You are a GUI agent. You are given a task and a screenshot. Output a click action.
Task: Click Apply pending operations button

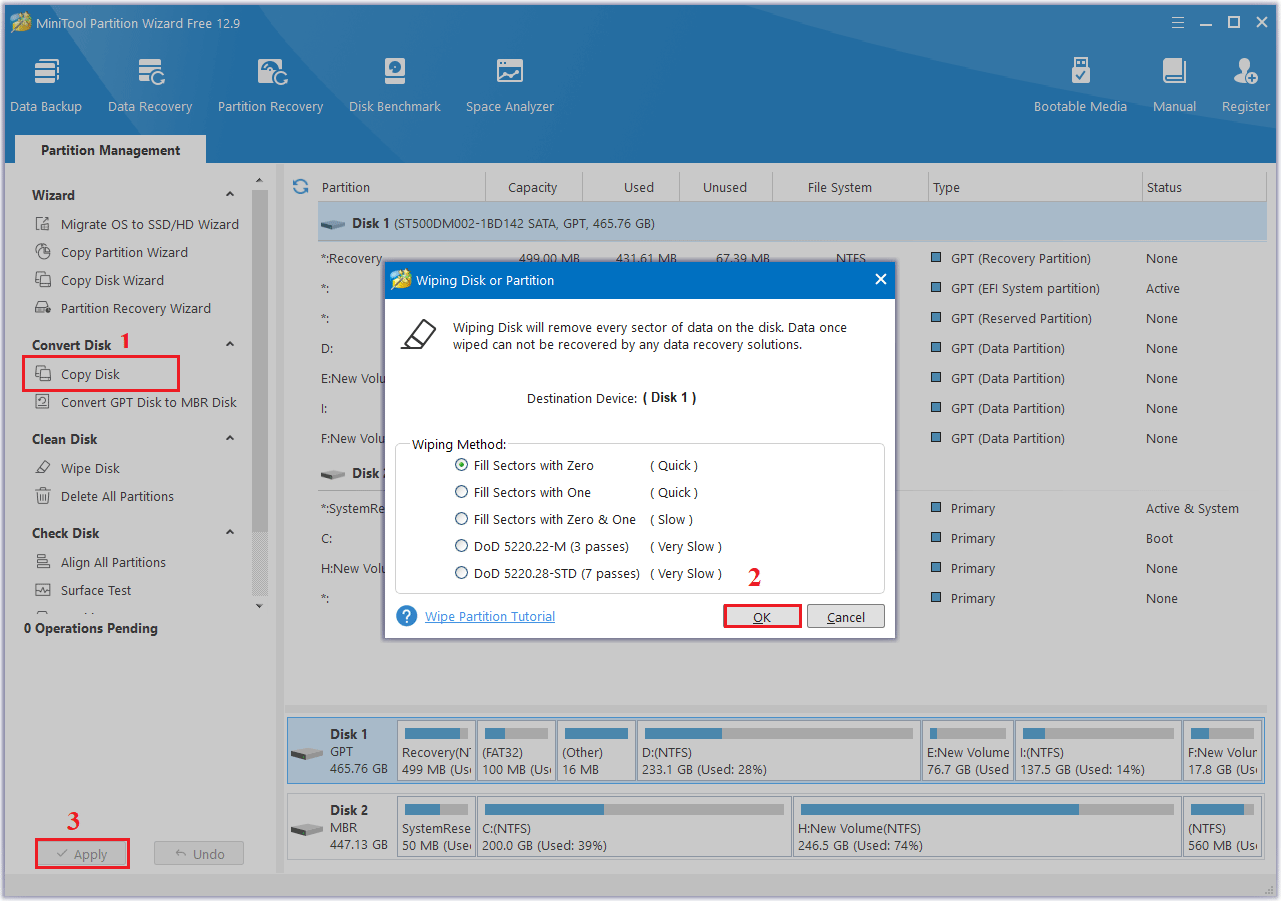[x=82, y=854]
